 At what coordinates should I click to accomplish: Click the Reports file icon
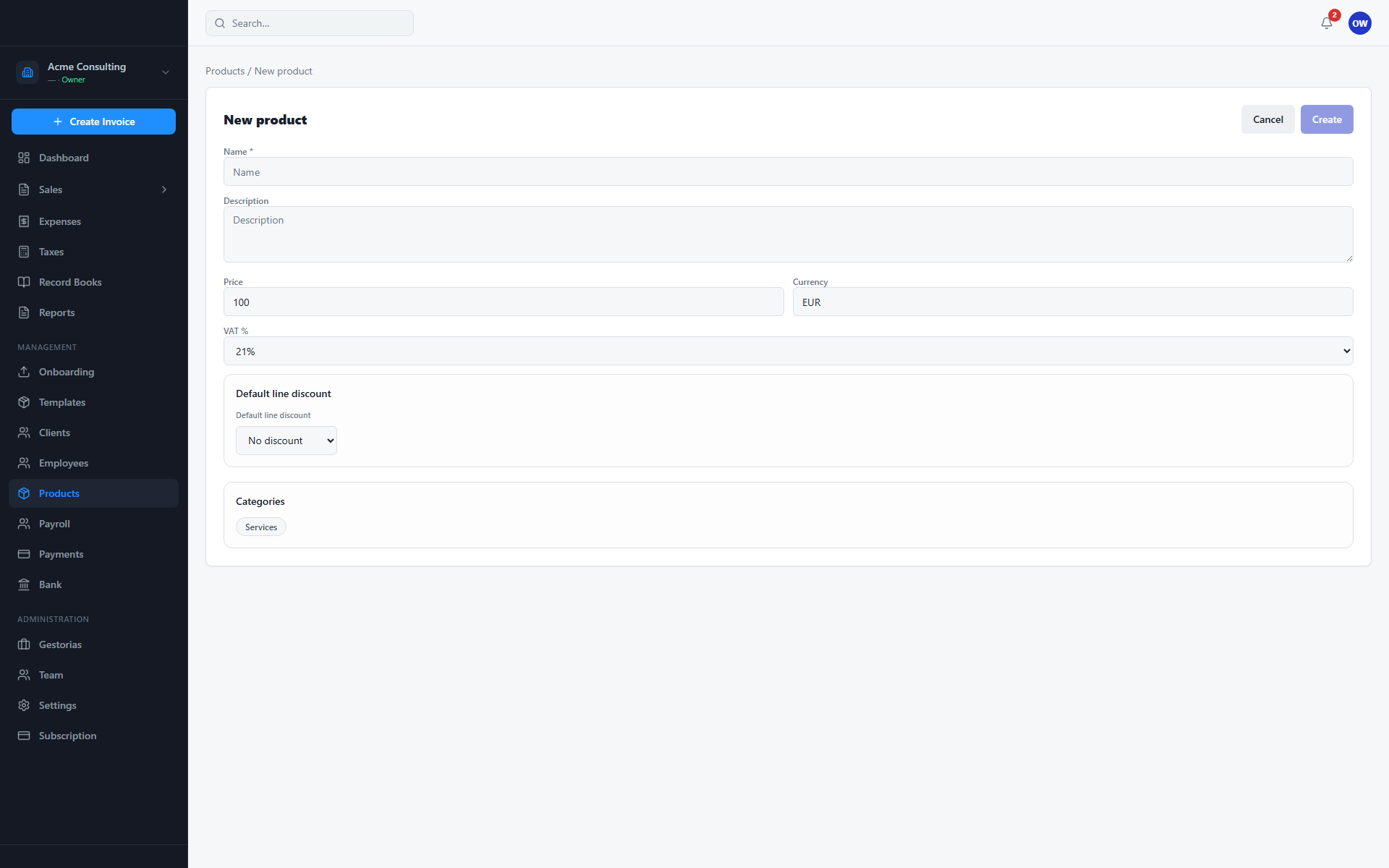pyautogui.click(x=24, y=312)
